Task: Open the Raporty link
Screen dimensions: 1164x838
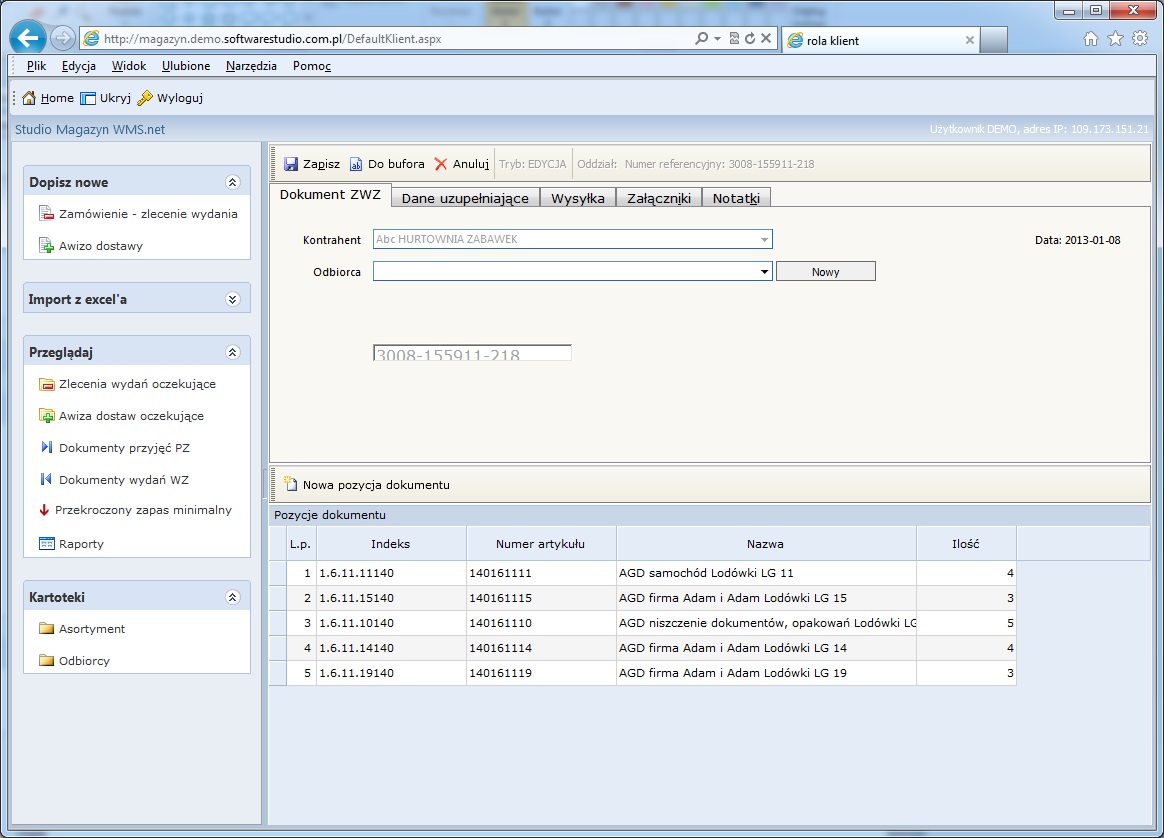Action: click(81, 543)
